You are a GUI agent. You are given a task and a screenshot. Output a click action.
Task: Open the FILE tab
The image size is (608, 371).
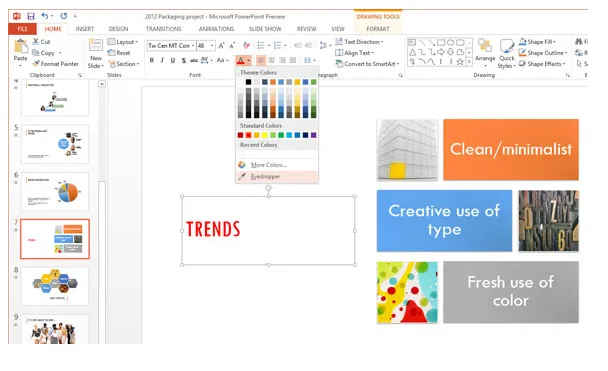tap(22, 29)
